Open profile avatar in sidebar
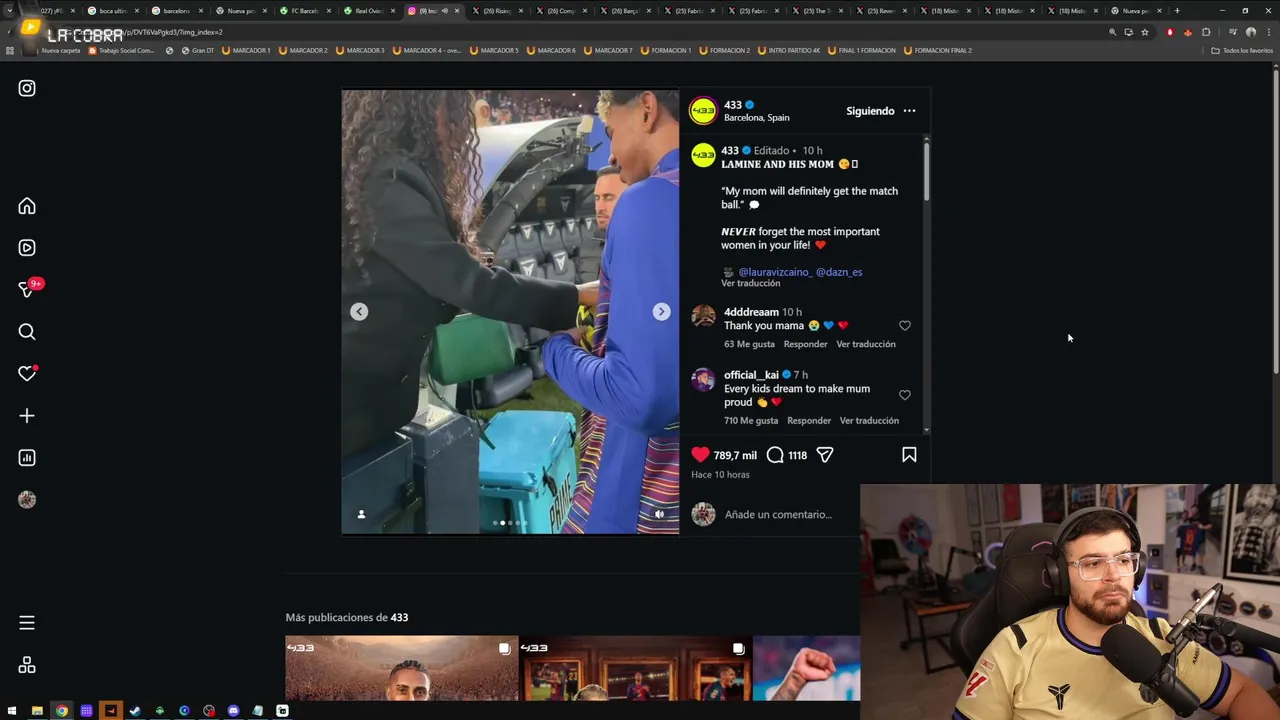 pos(27,500)
